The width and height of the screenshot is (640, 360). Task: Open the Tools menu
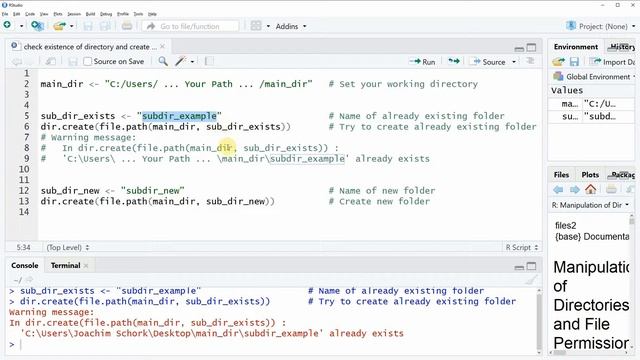coord(138,14)
